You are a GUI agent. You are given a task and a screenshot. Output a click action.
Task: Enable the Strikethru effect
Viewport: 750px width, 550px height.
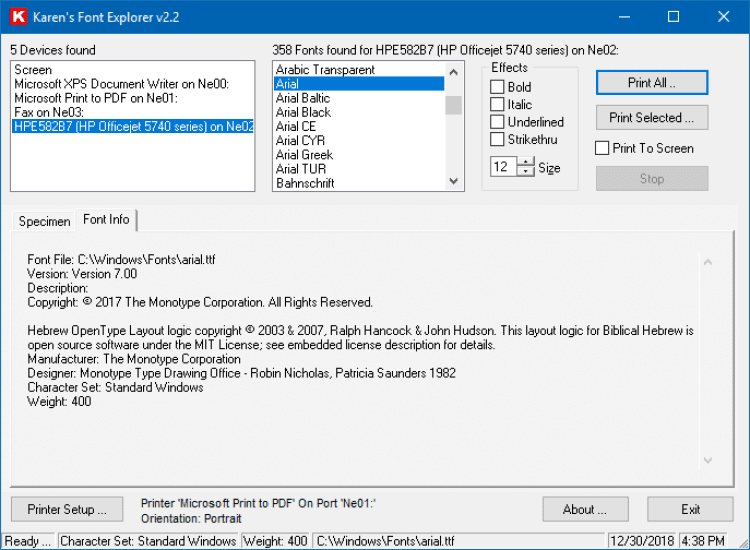pos(497,140)
